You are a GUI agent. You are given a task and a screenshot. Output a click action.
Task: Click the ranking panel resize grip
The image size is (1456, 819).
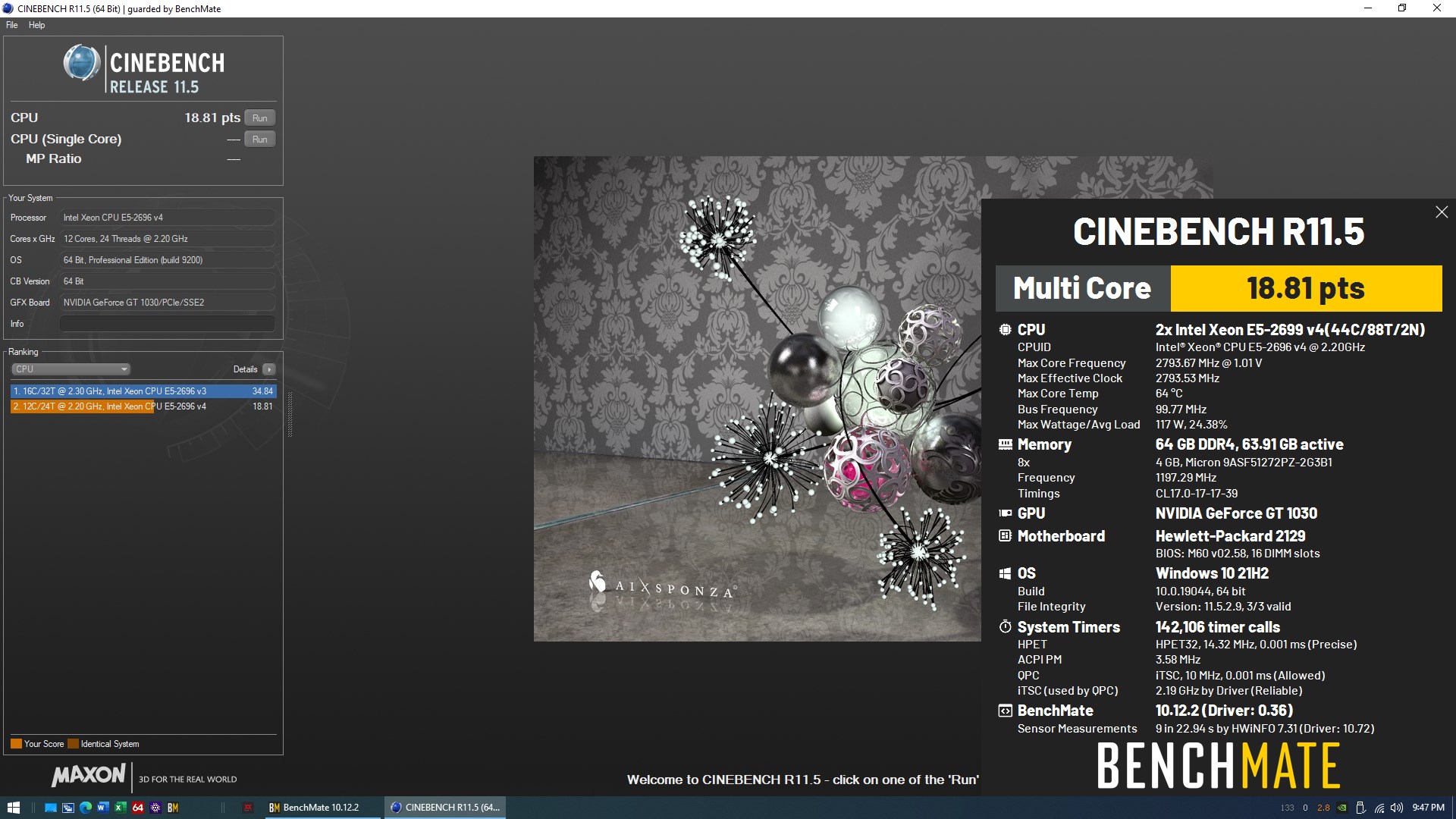[289, 415]
